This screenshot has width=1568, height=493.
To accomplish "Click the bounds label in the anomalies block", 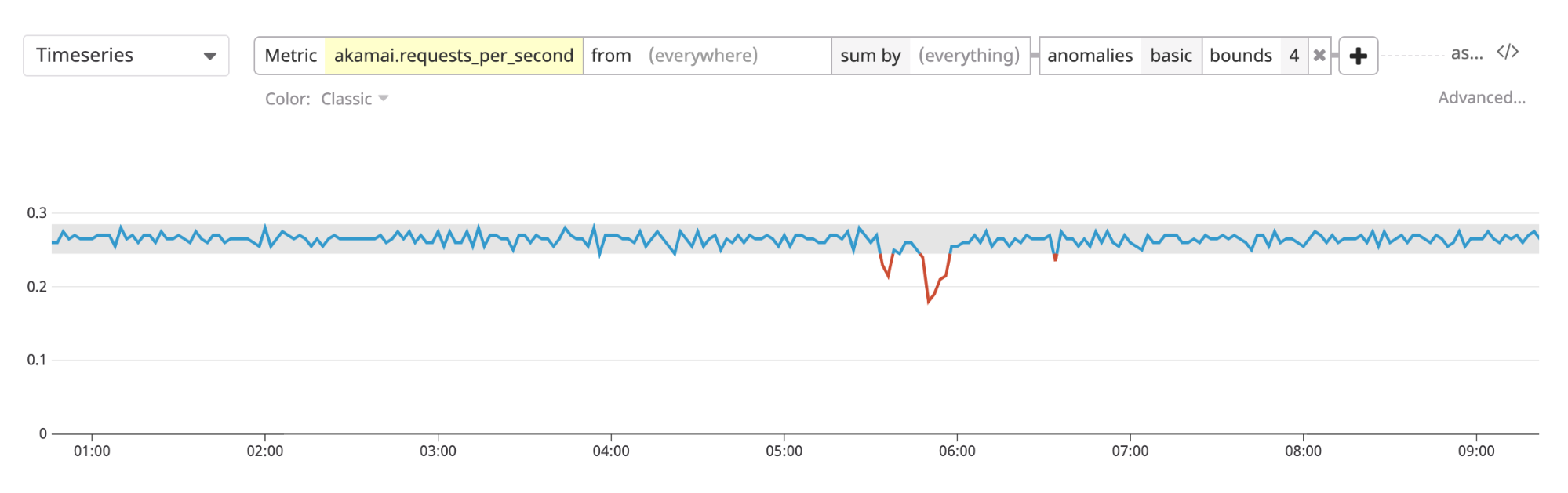I will [x=1242, y=55].
